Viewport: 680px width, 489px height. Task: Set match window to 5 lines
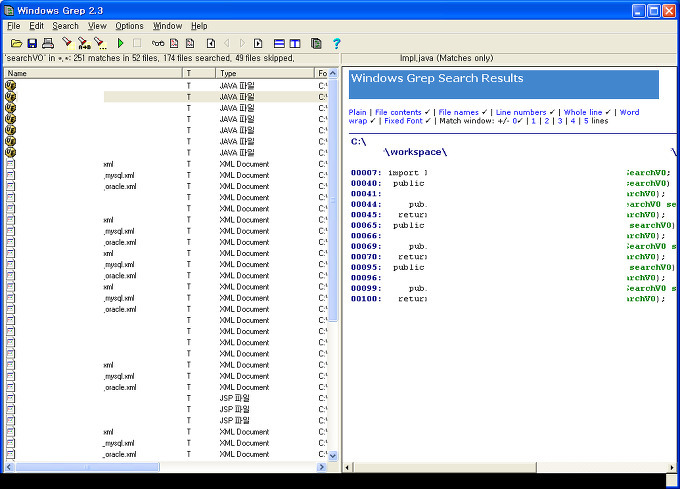(586, 121)
